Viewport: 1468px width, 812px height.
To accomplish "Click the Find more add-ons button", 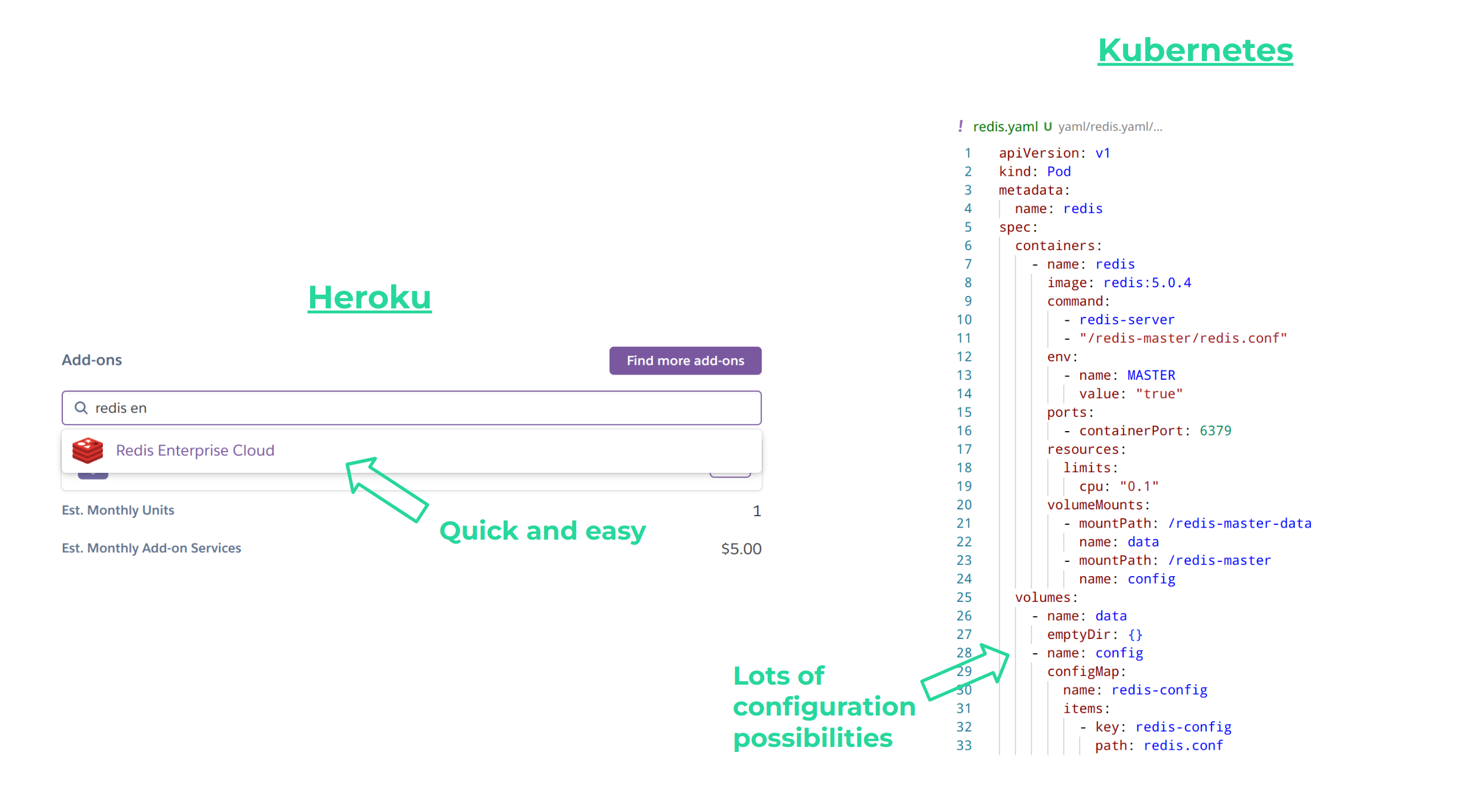I will coord(685,361).
